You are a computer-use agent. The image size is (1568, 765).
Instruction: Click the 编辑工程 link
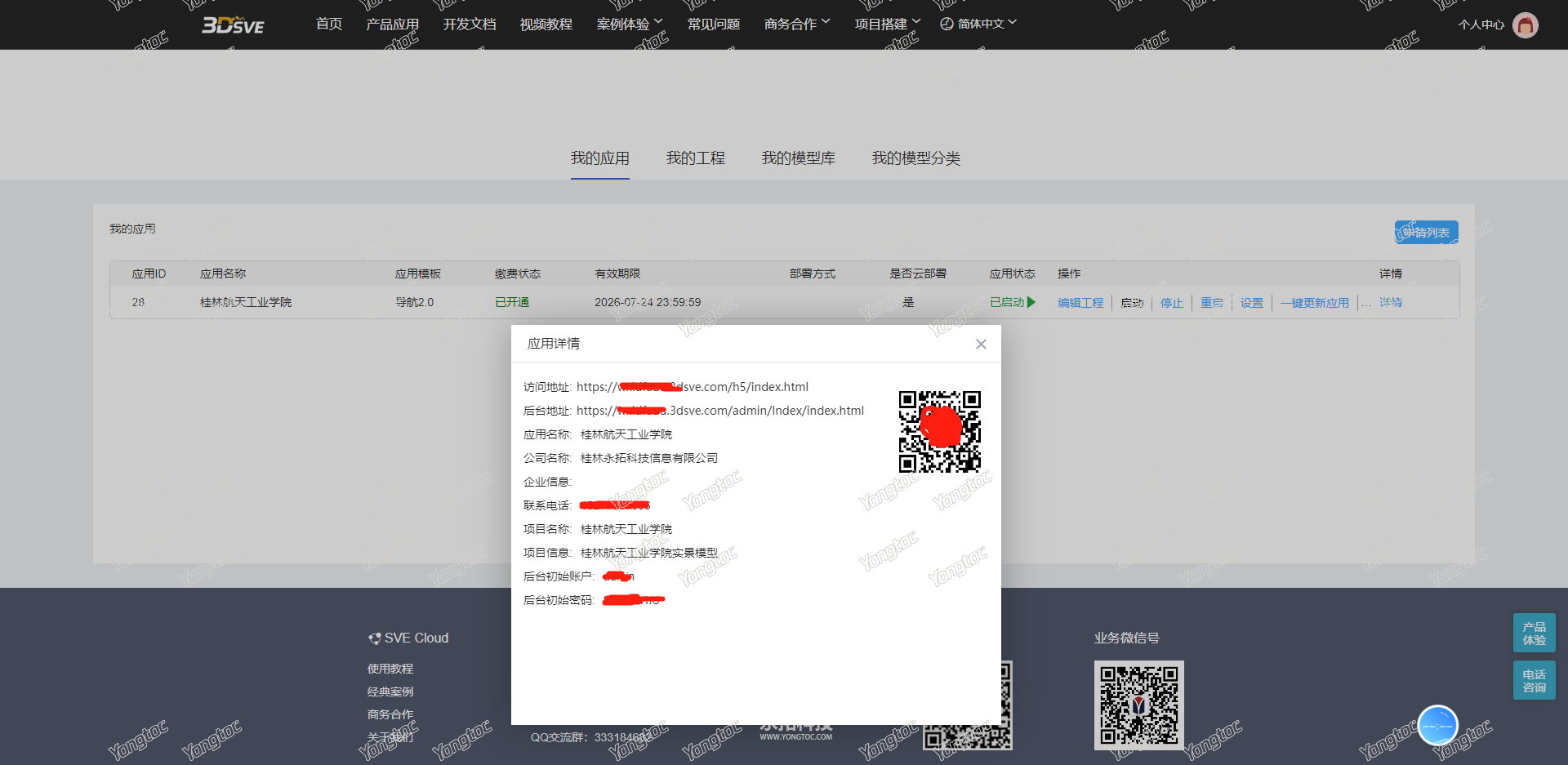pyautogui.click(x=1080, y=303)
